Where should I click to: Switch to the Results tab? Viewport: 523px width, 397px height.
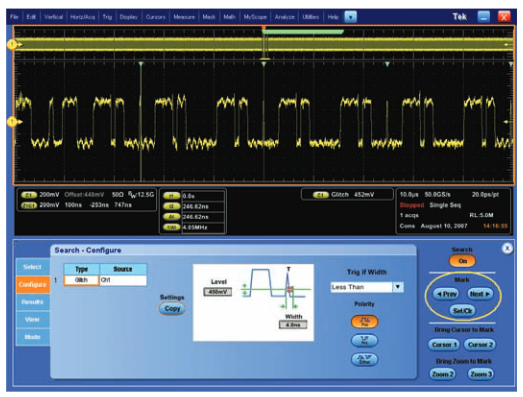(32, 302)
